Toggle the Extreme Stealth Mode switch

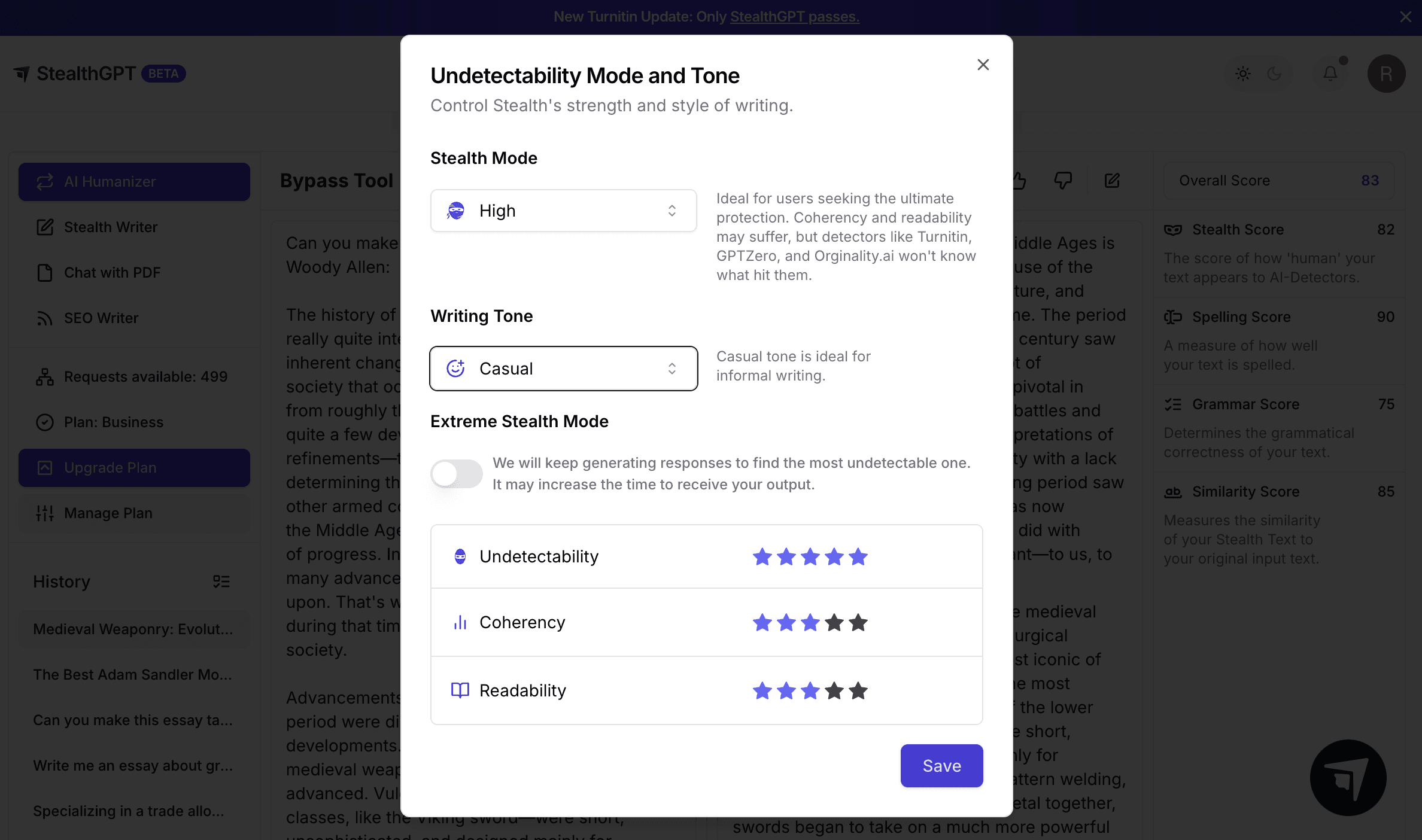[x=457, y=474]
